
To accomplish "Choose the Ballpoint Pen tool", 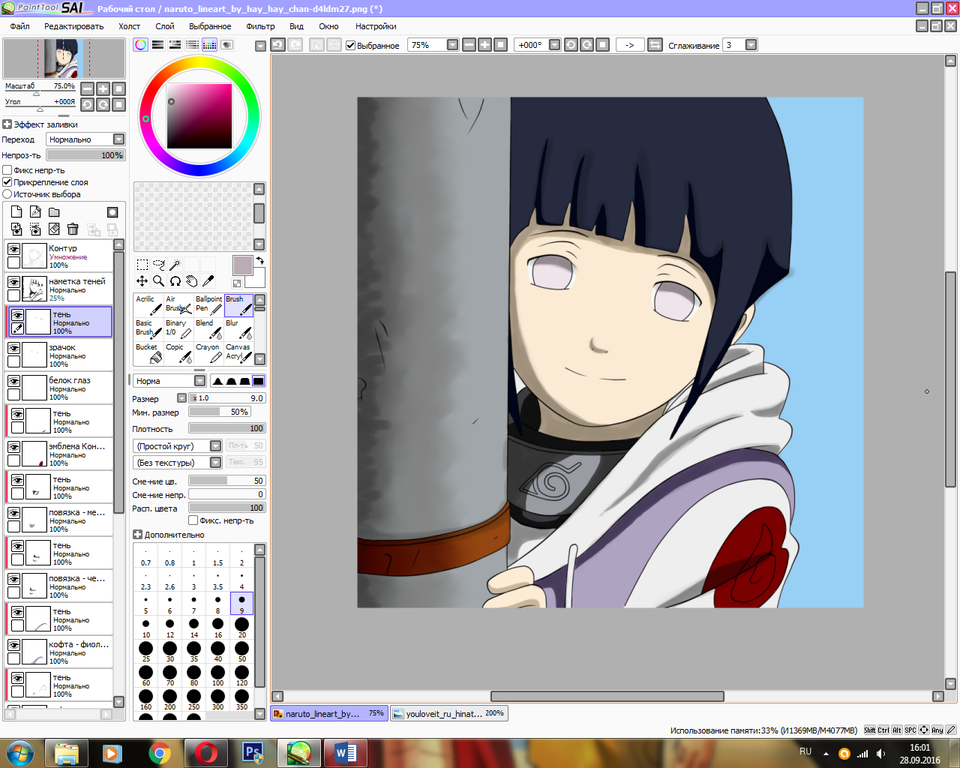I will point(208,305).
